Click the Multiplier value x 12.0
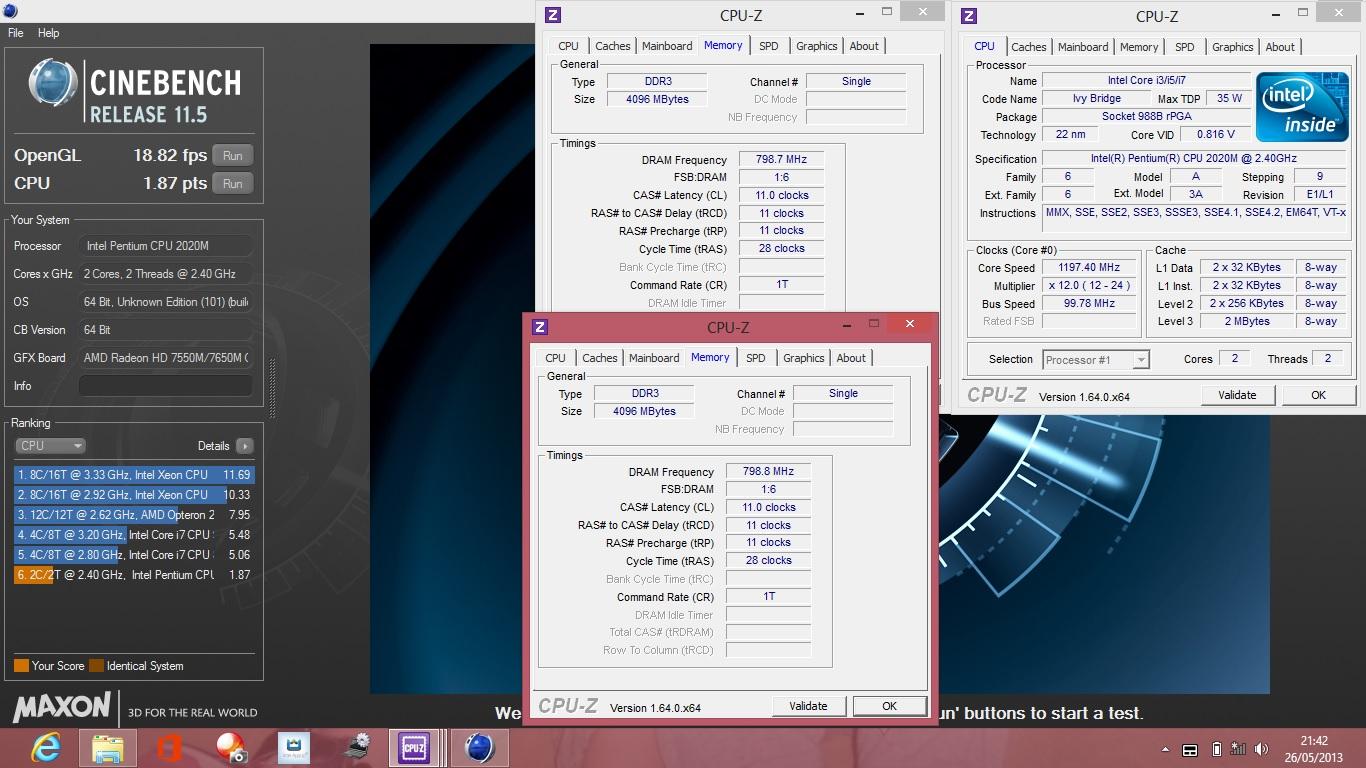 [x=1089, y=286]
